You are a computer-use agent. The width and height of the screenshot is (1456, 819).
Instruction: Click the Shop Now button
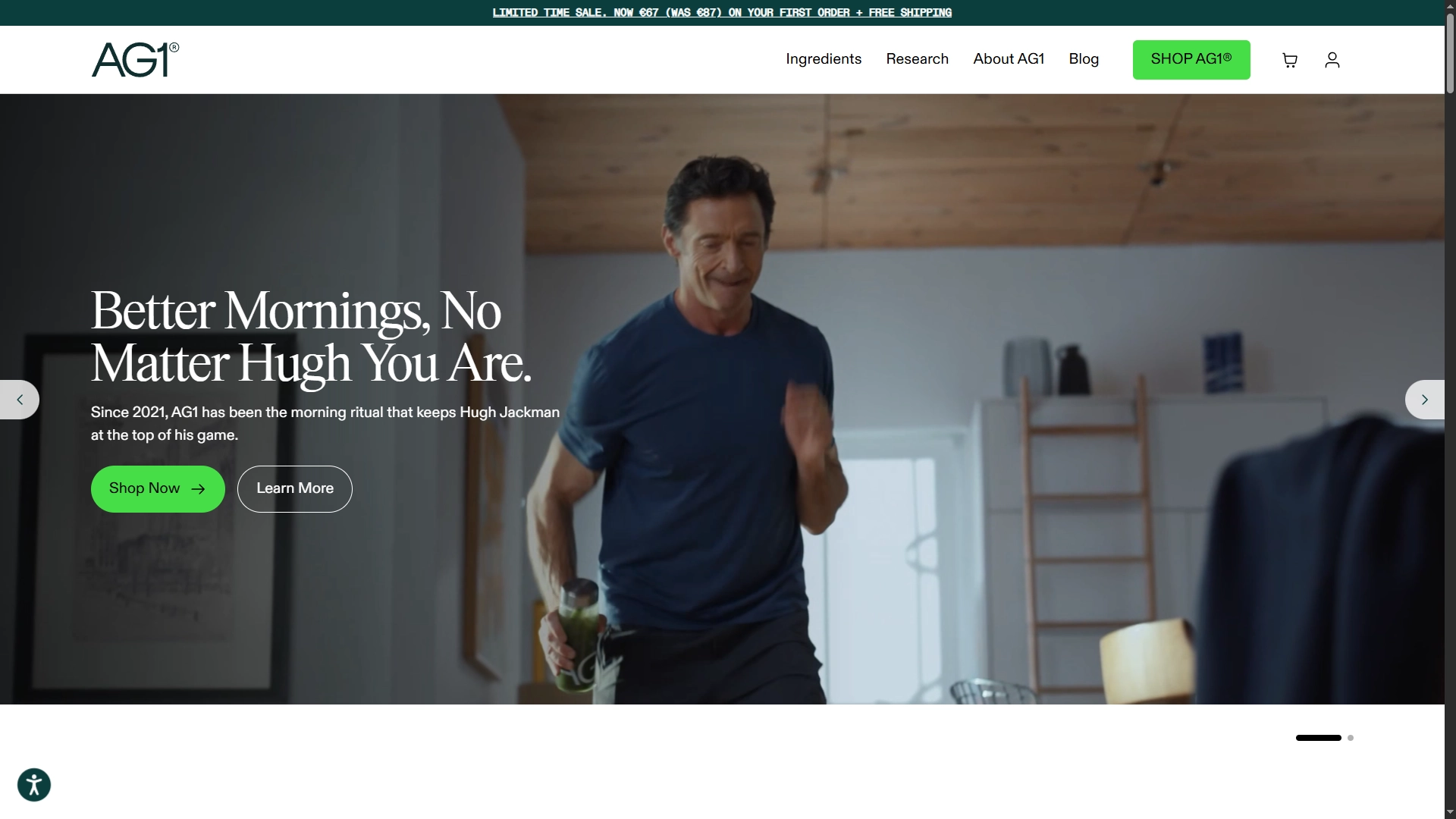tap(158, 489)
